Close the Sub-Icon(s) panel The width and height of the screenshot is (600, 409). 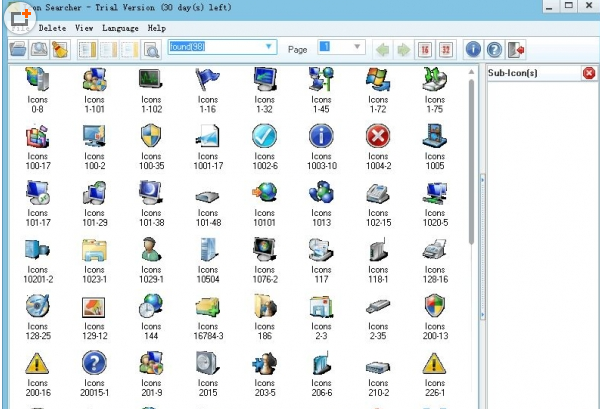[x=589, y=73]
